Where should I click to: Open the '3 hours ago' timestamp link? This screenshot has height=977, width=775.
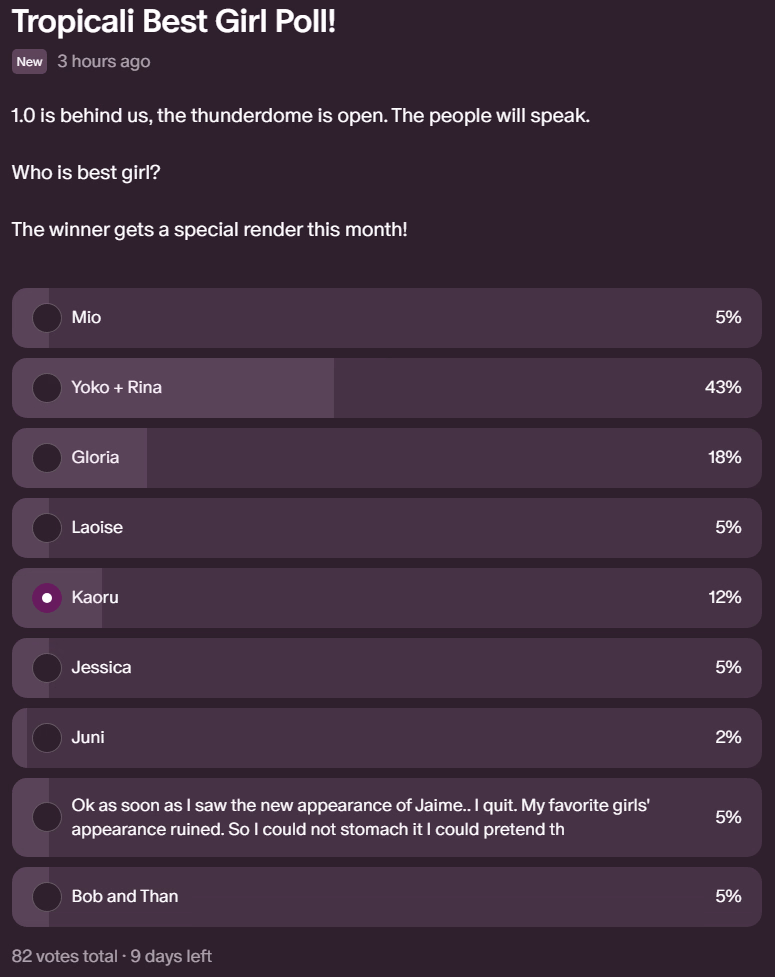(x=103, y=62)
